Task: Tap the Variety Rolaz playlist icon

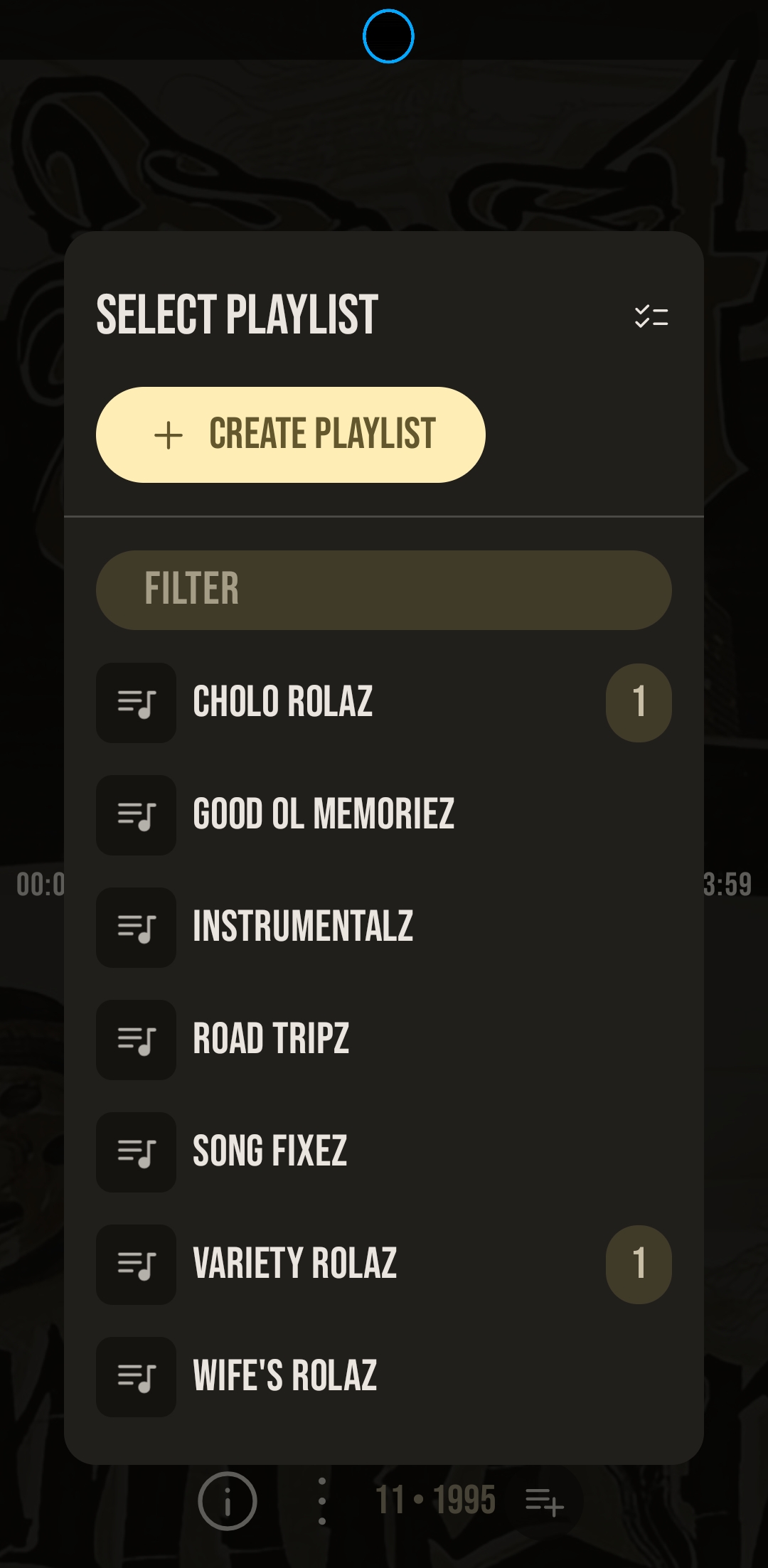Action: point(136,1265)
